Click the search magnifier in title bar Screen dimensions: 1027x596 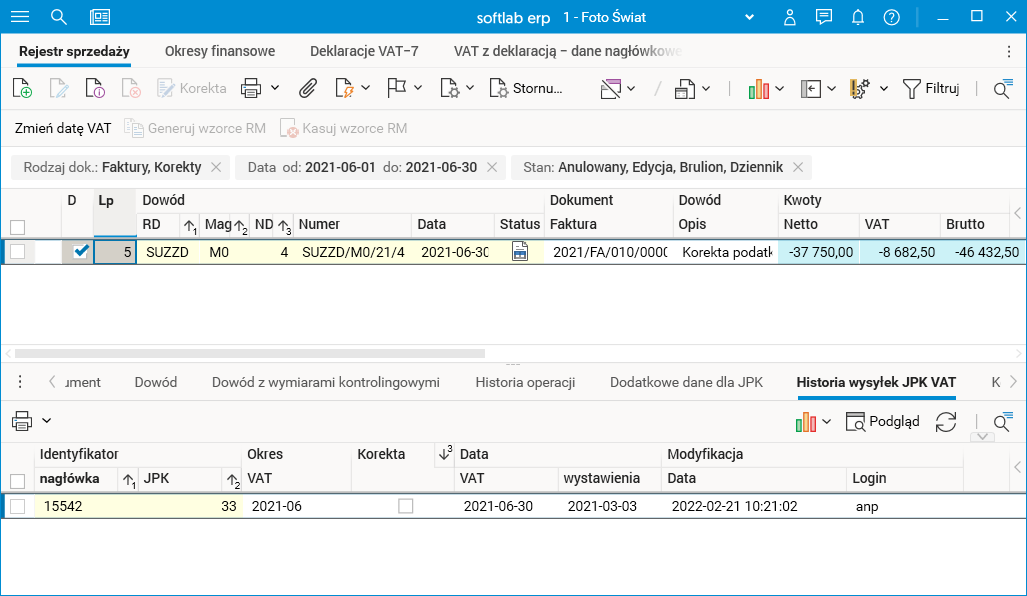pyautogui.click(x=59, y=17)
